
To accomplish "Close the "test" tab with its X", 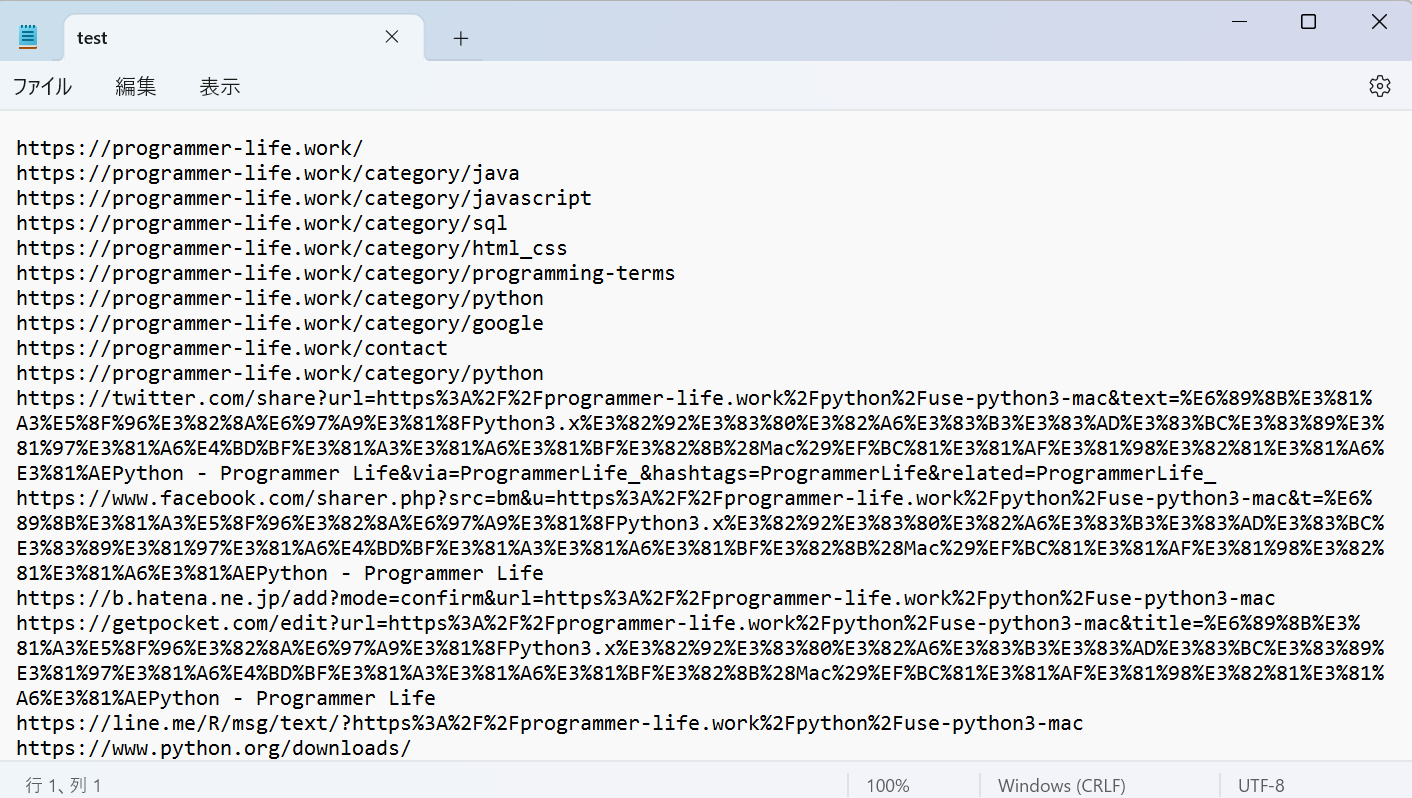I will [392, 37].
